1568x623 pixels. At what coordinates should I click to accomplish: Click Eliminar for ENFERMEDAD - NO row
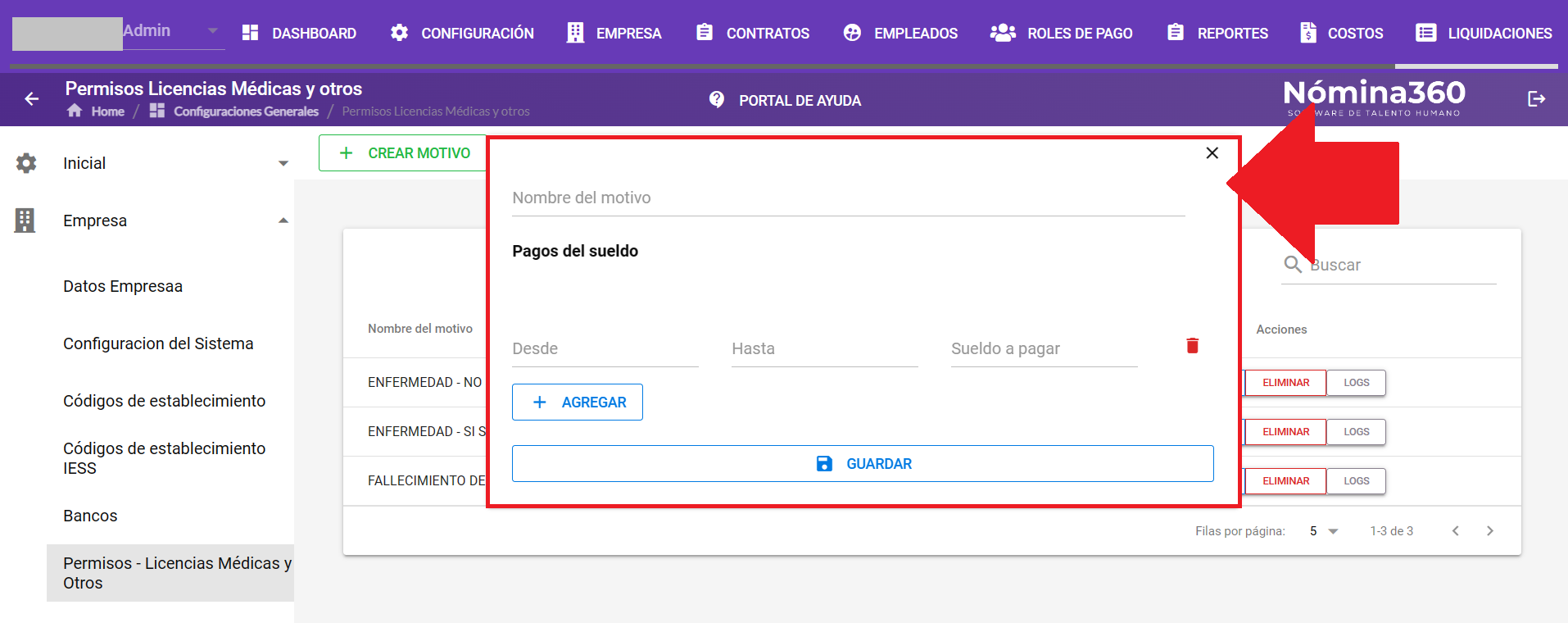pos(1285,383)
